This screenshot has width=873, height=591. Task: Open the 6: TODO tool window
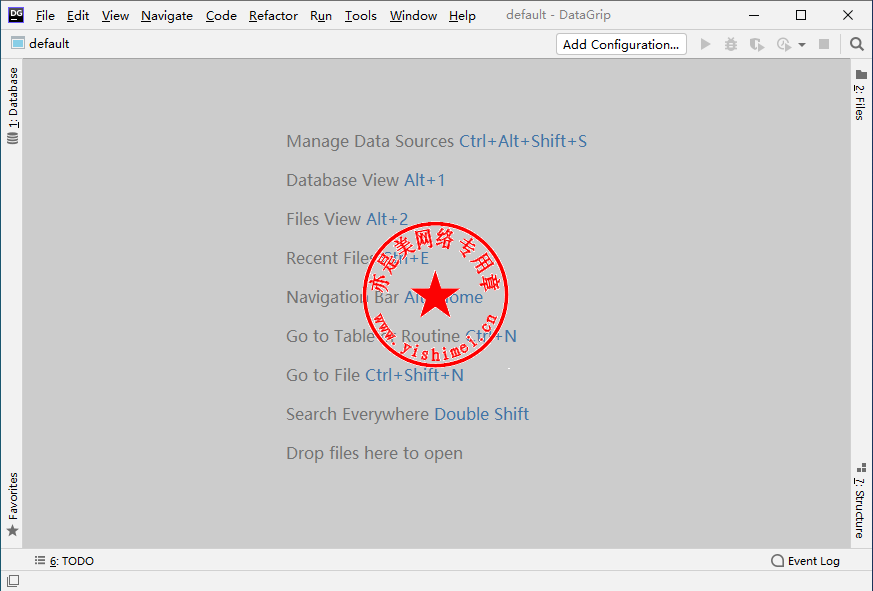coord(64,560)
